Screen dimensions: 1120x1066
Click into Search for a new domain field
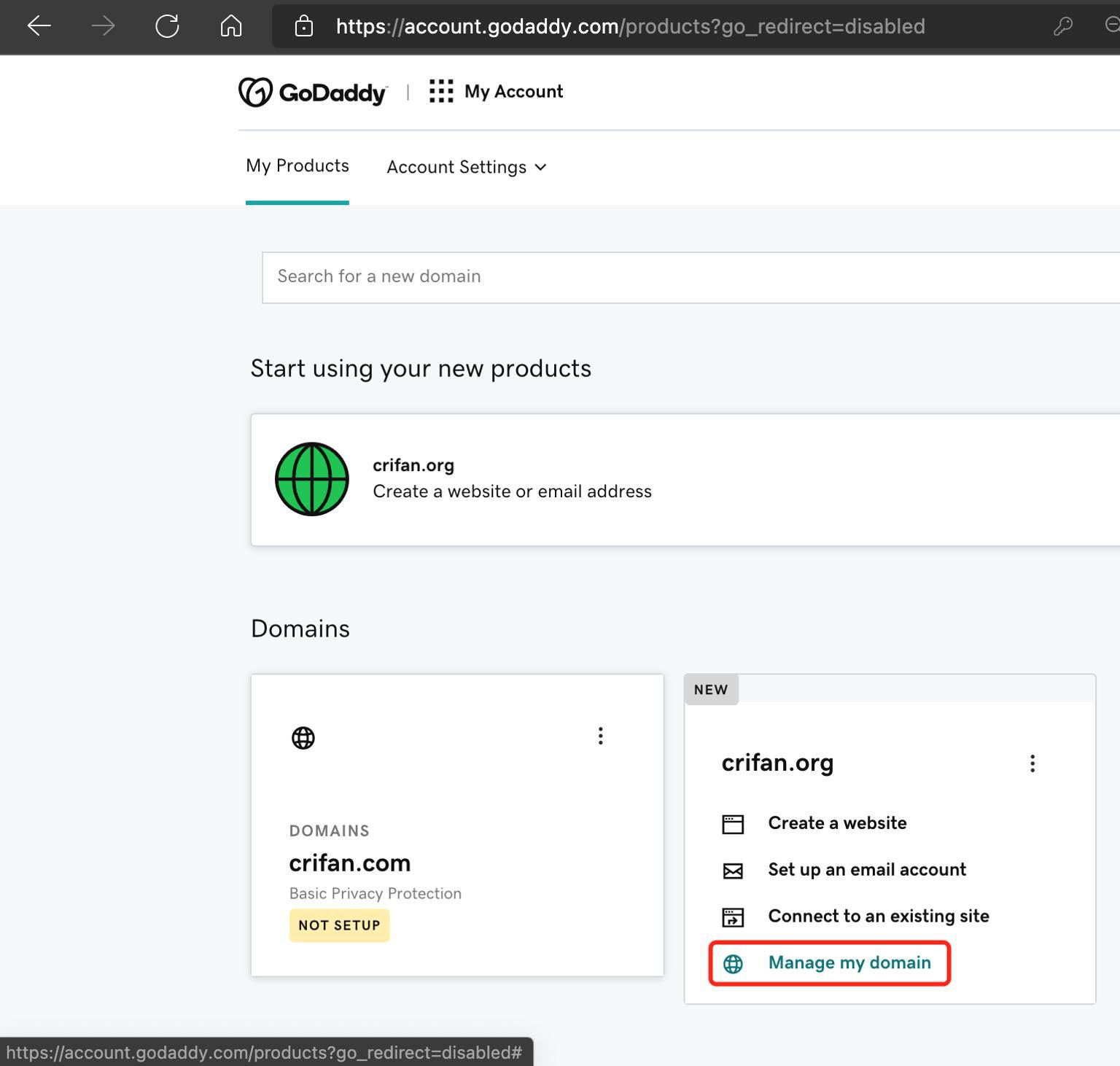pyautogui.click(x=691, y=277)
